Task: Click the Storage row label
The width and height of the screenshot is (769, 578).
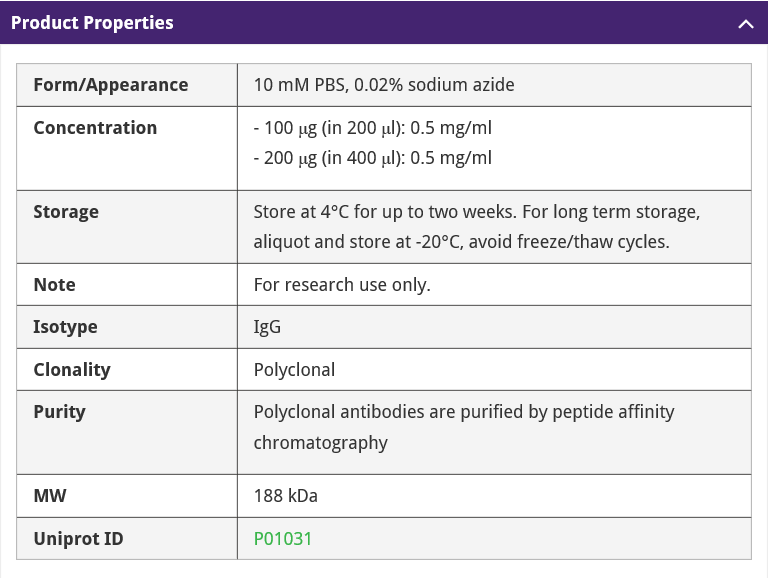Action: [66, 212]
